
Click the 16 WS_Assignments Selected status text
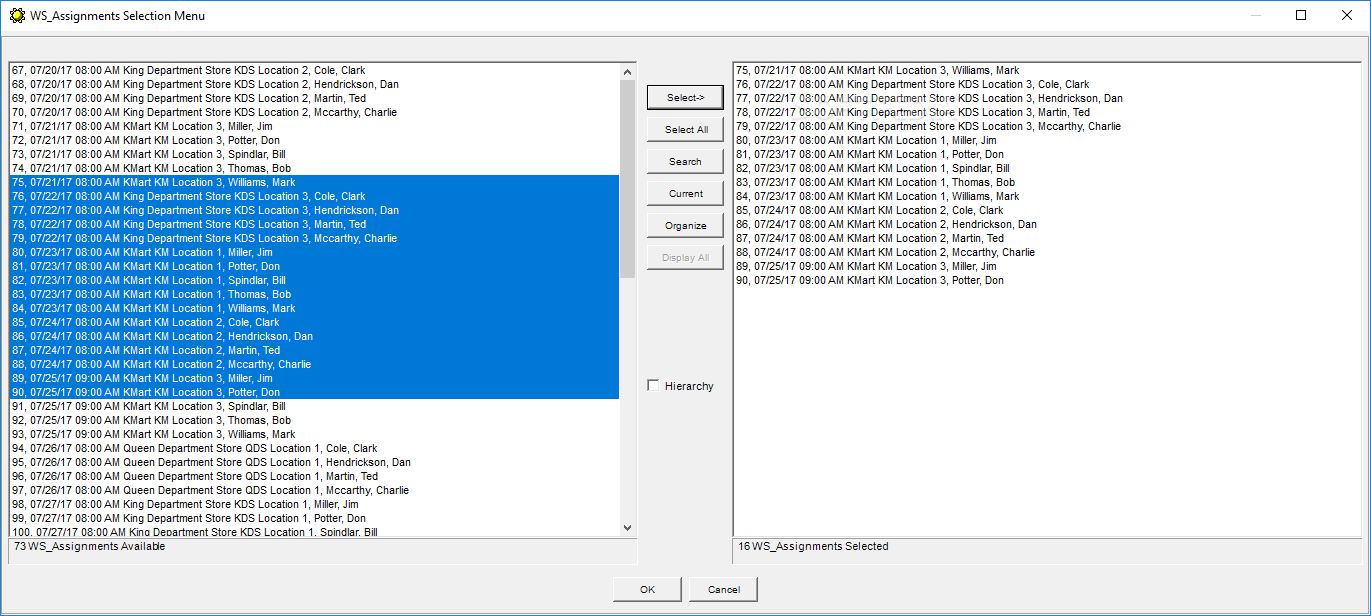pos(813,546)
